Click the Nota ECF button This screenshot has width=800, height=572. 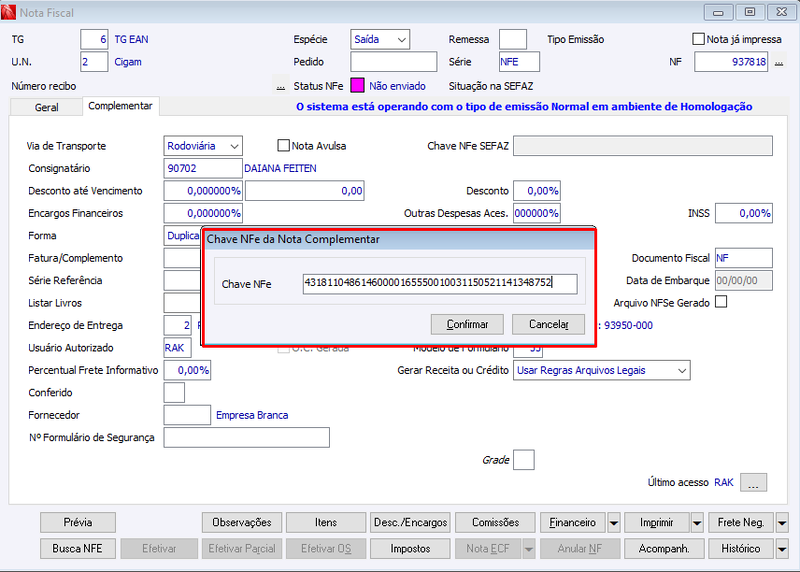[x=488, y=549]
